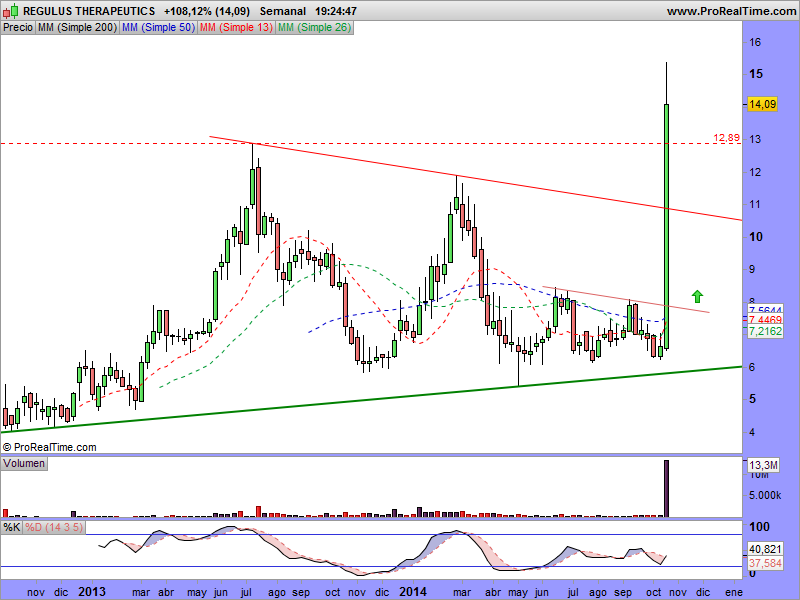Click the ene month label on time axis
Image resolution: width=800 pixels, height=600 pixels.
734,592
